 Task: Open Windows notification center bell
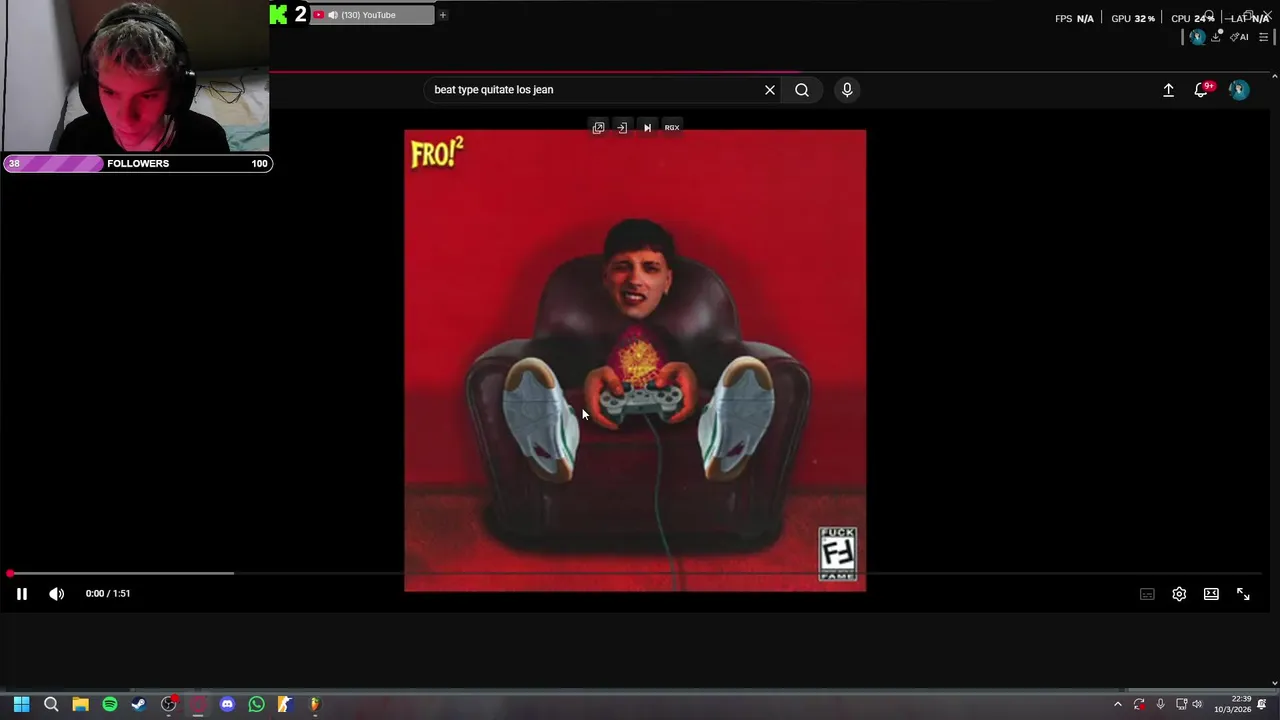point(1262,704)
